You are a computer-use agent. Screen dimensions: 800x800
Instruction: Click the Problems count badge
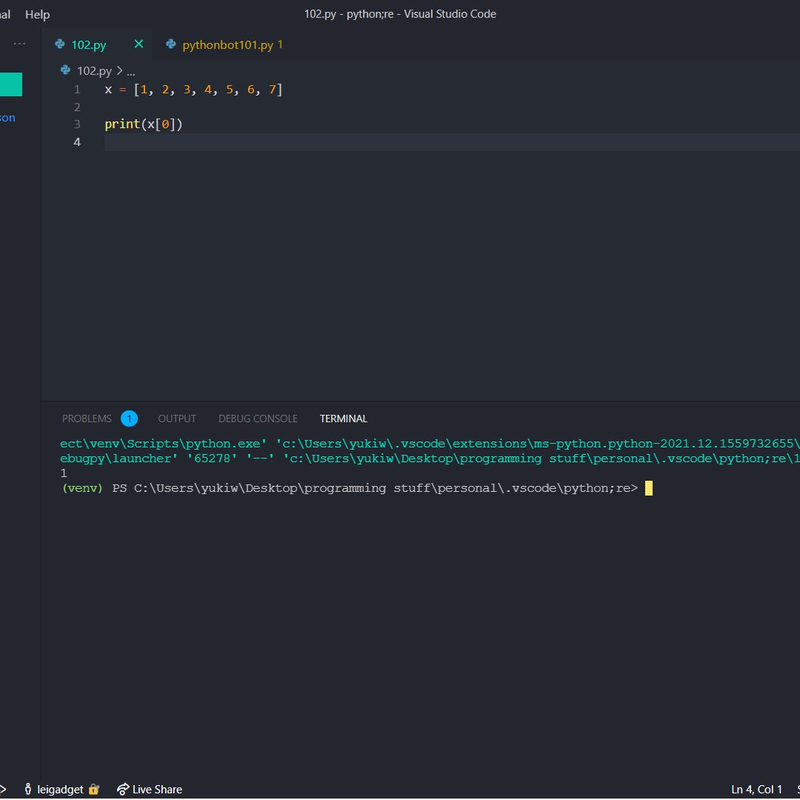coord(129,418)
